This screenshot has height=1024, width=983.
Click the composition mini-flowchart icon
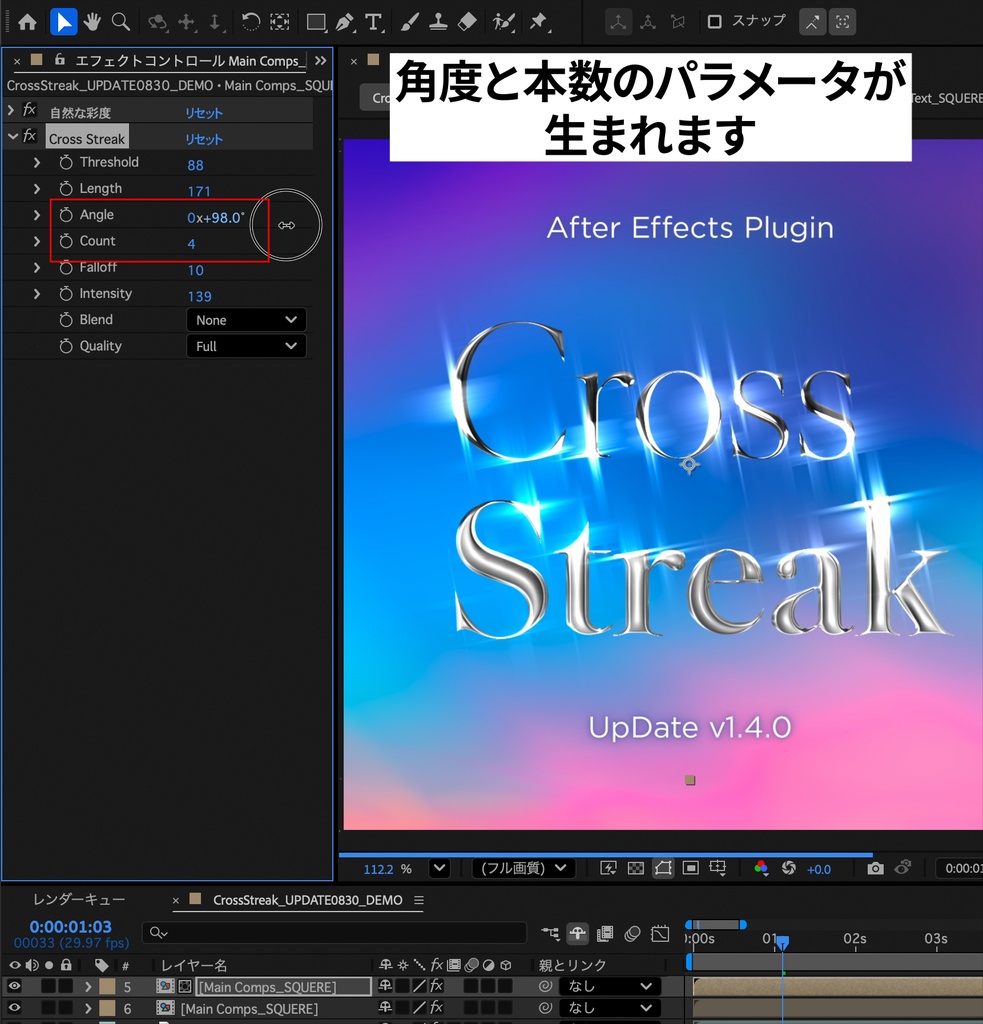551,934
